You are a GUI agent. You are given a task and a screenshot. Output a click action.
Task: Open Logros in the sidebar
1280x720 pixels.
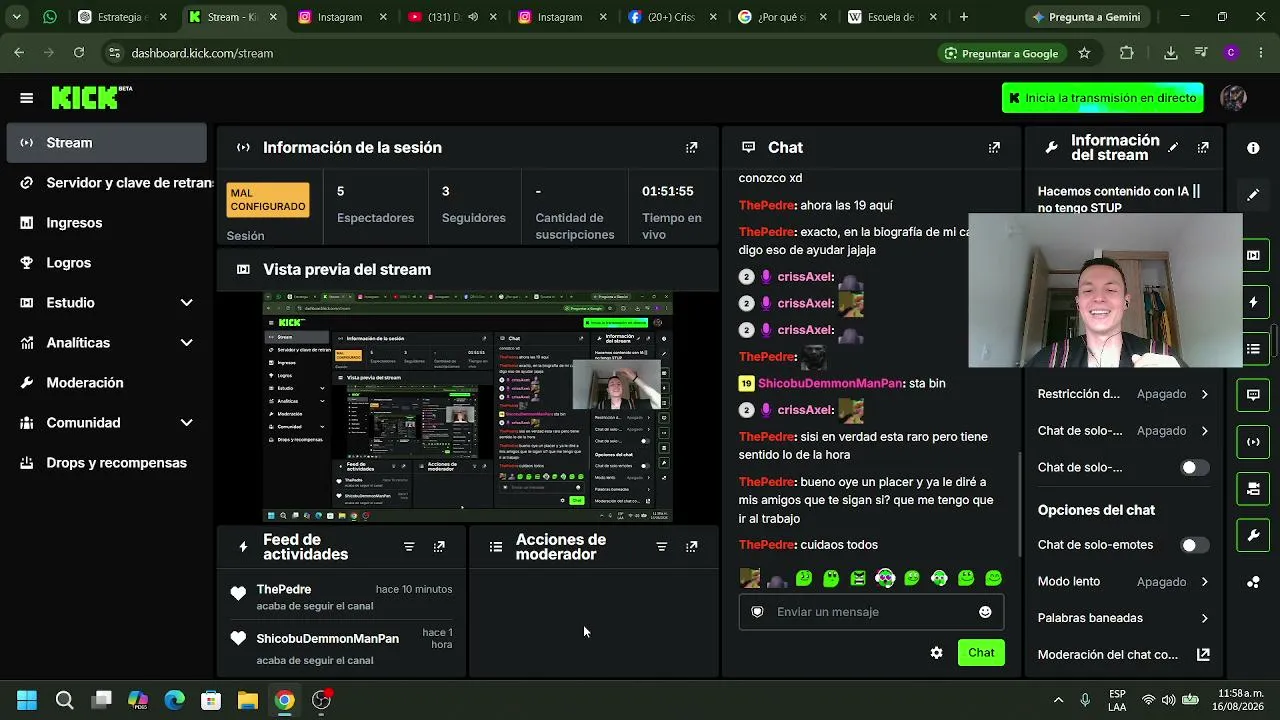[106, 263]
